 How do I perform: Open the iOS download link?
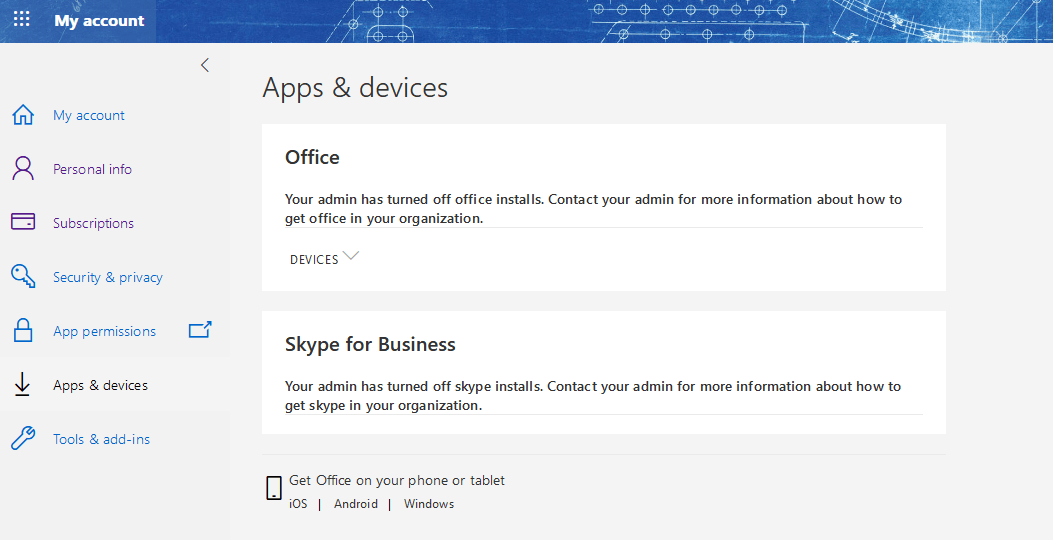point(298,504)
